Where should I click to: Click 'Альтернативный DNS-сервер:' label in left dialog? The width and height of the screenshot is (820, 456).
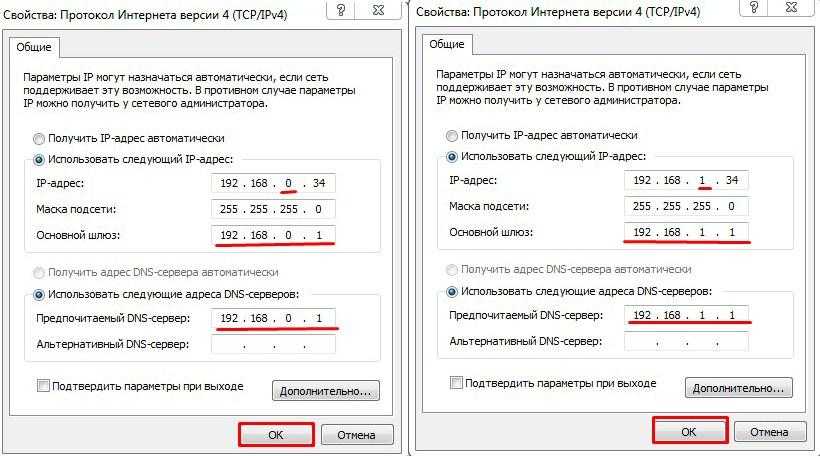pos(113,345)
